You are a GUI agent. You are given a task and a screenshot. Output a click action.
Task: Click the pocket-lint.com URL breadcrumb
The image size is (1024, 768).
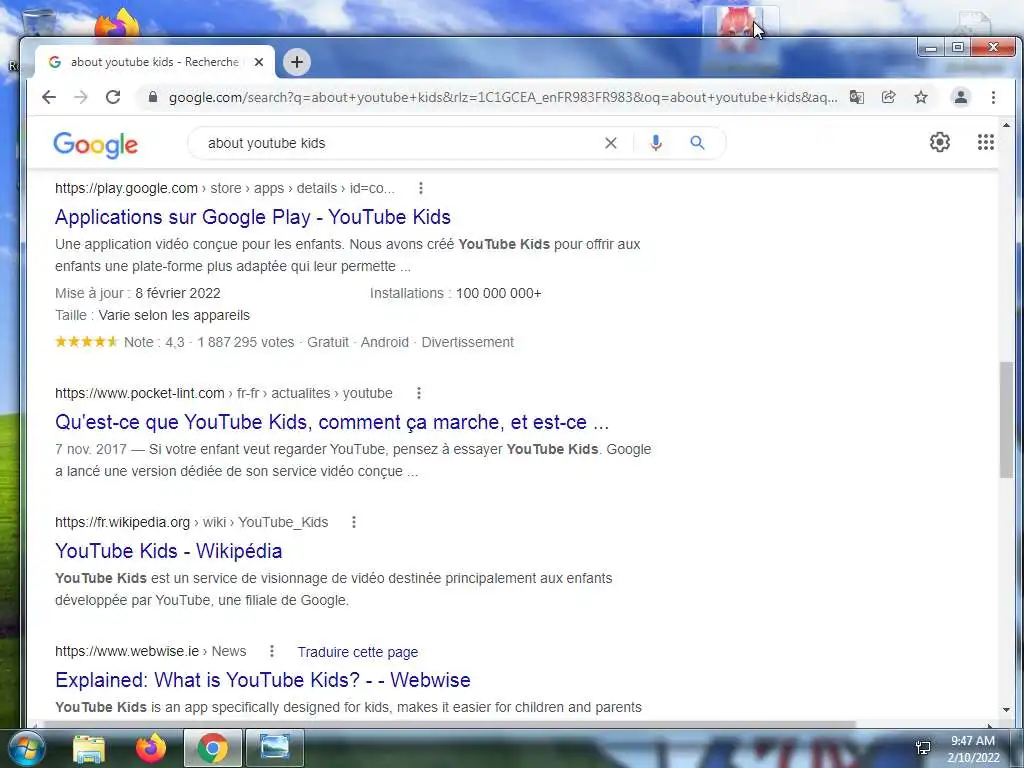coord(223,393)
